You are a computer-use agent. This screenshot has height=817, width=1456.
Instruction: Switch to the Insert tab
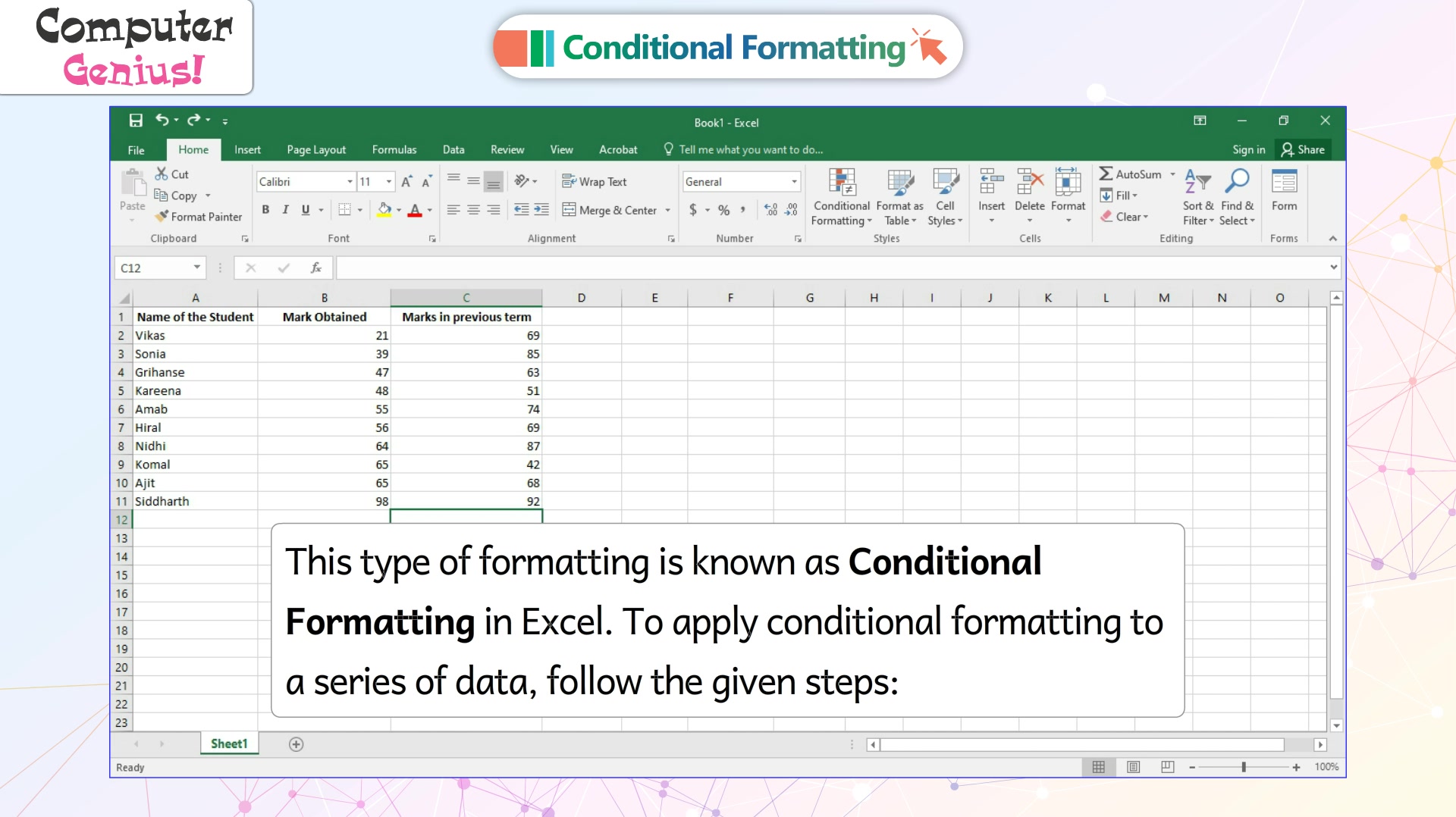pos(247,150)
